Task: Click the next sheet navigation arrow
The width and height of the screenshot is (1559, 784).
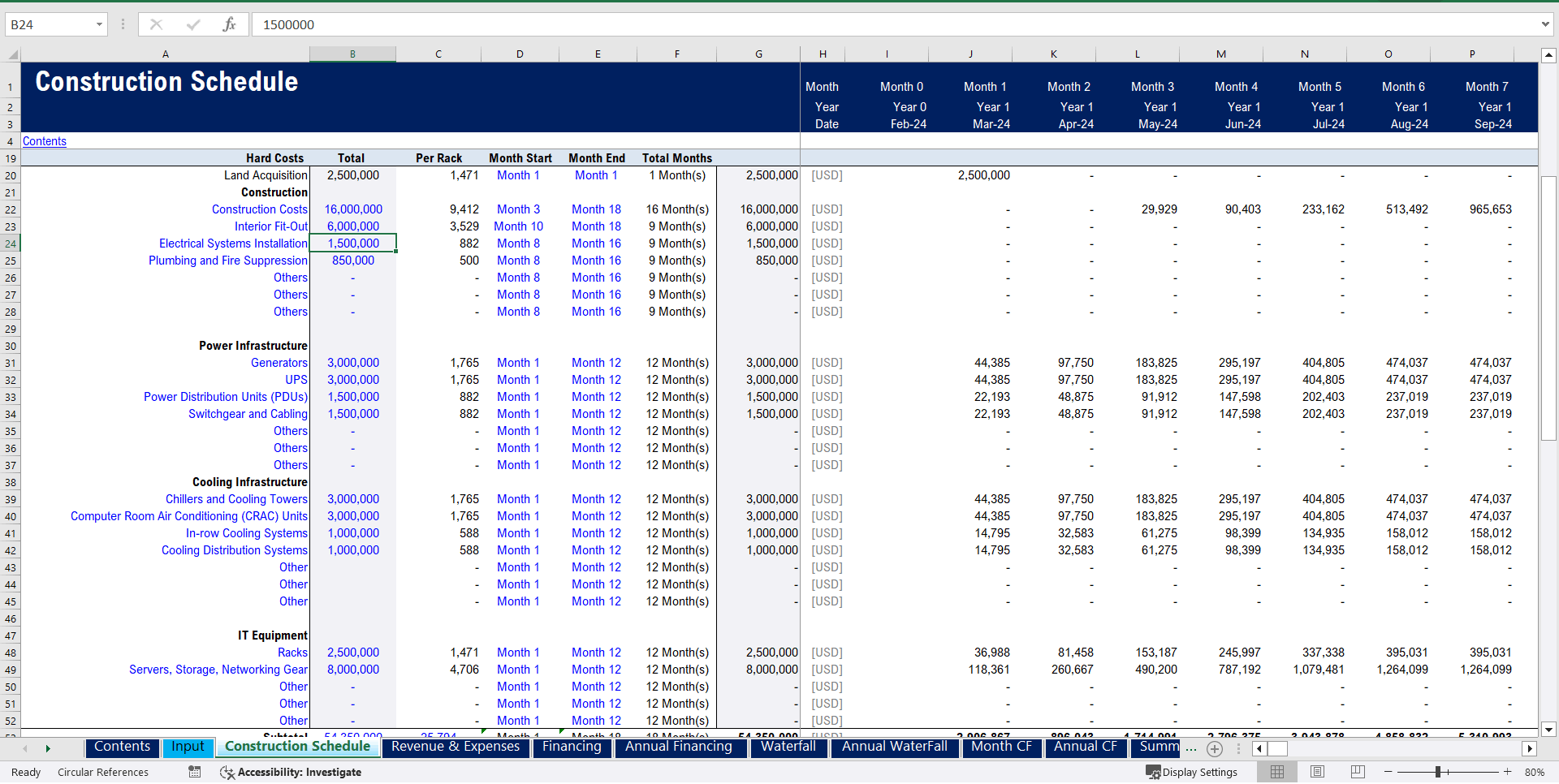Action: click(x=49, y=748)
